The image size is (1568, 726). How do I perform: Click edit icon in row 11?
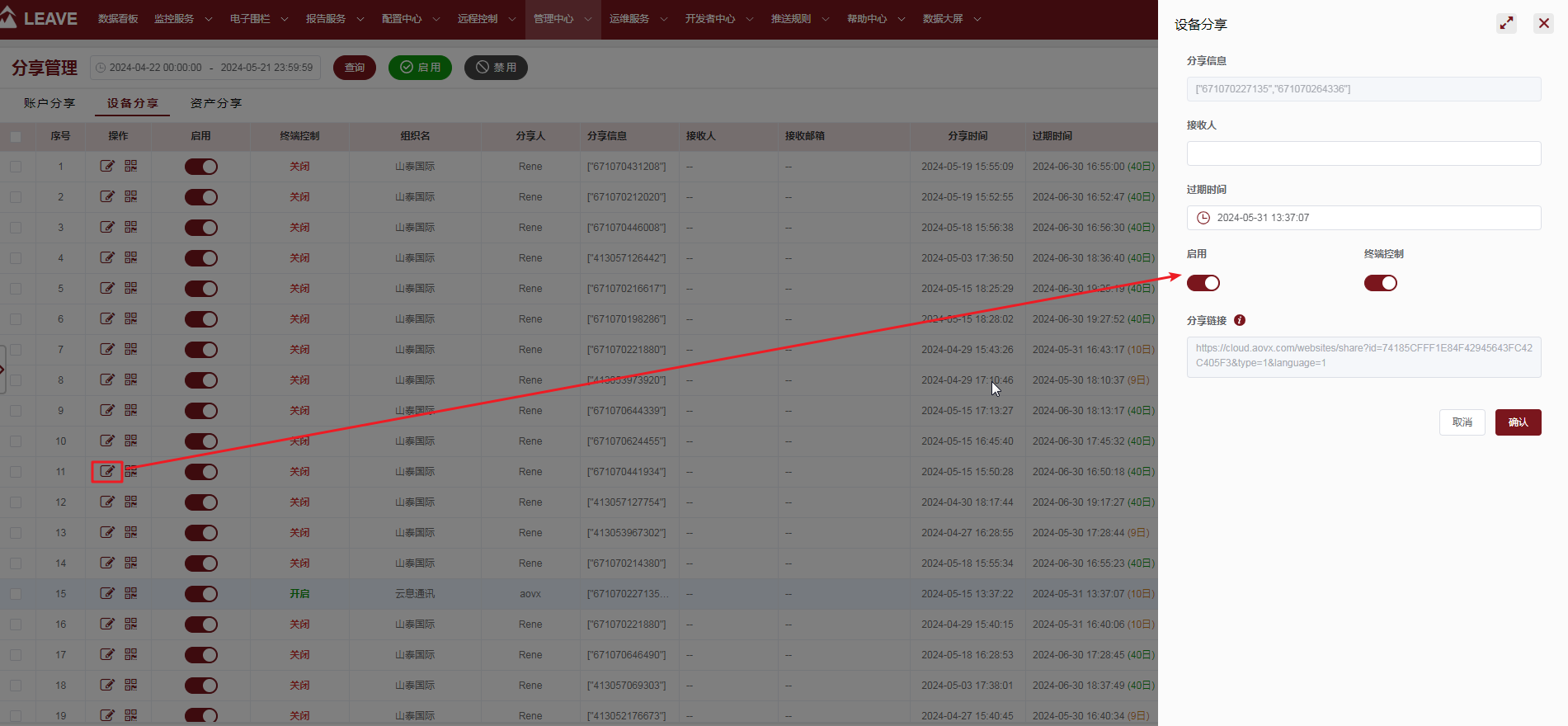[x=107, y=472]
